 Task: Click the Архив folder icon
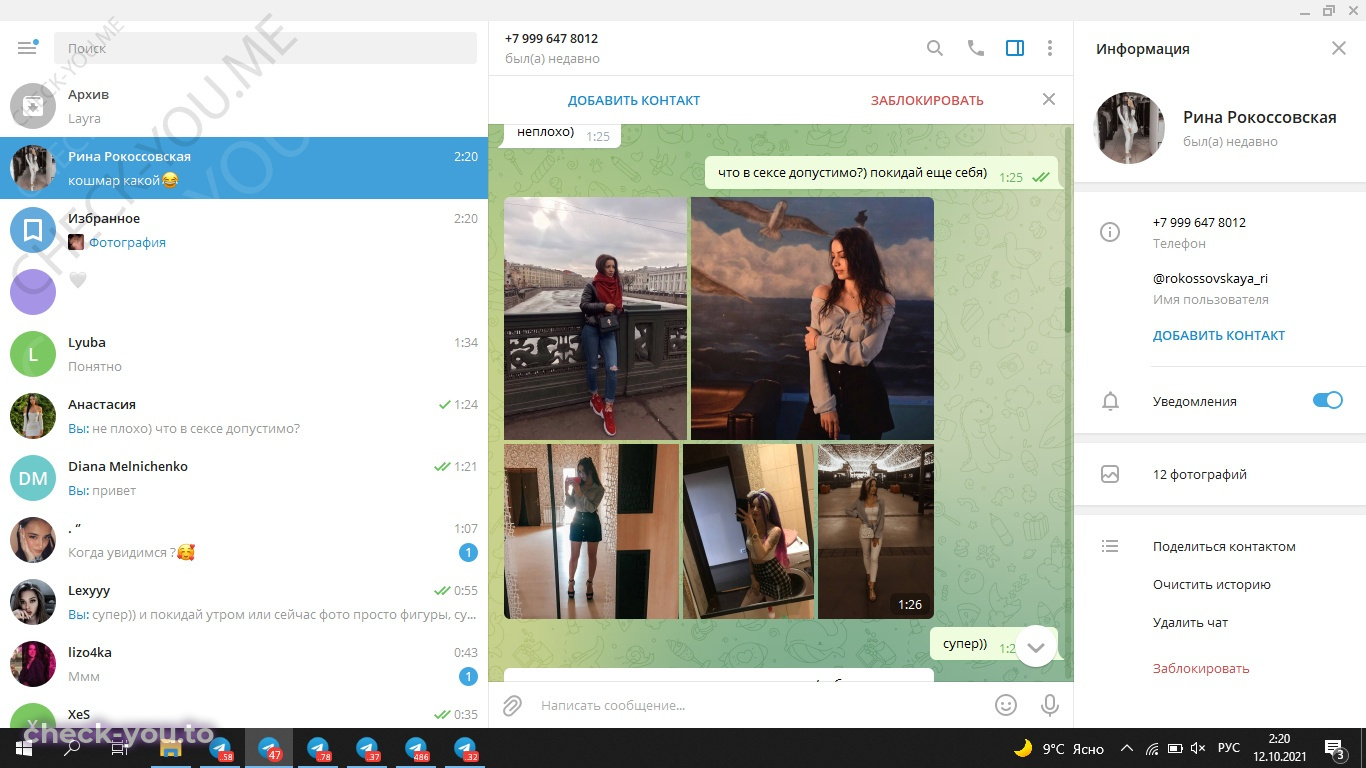click(33, 106)
